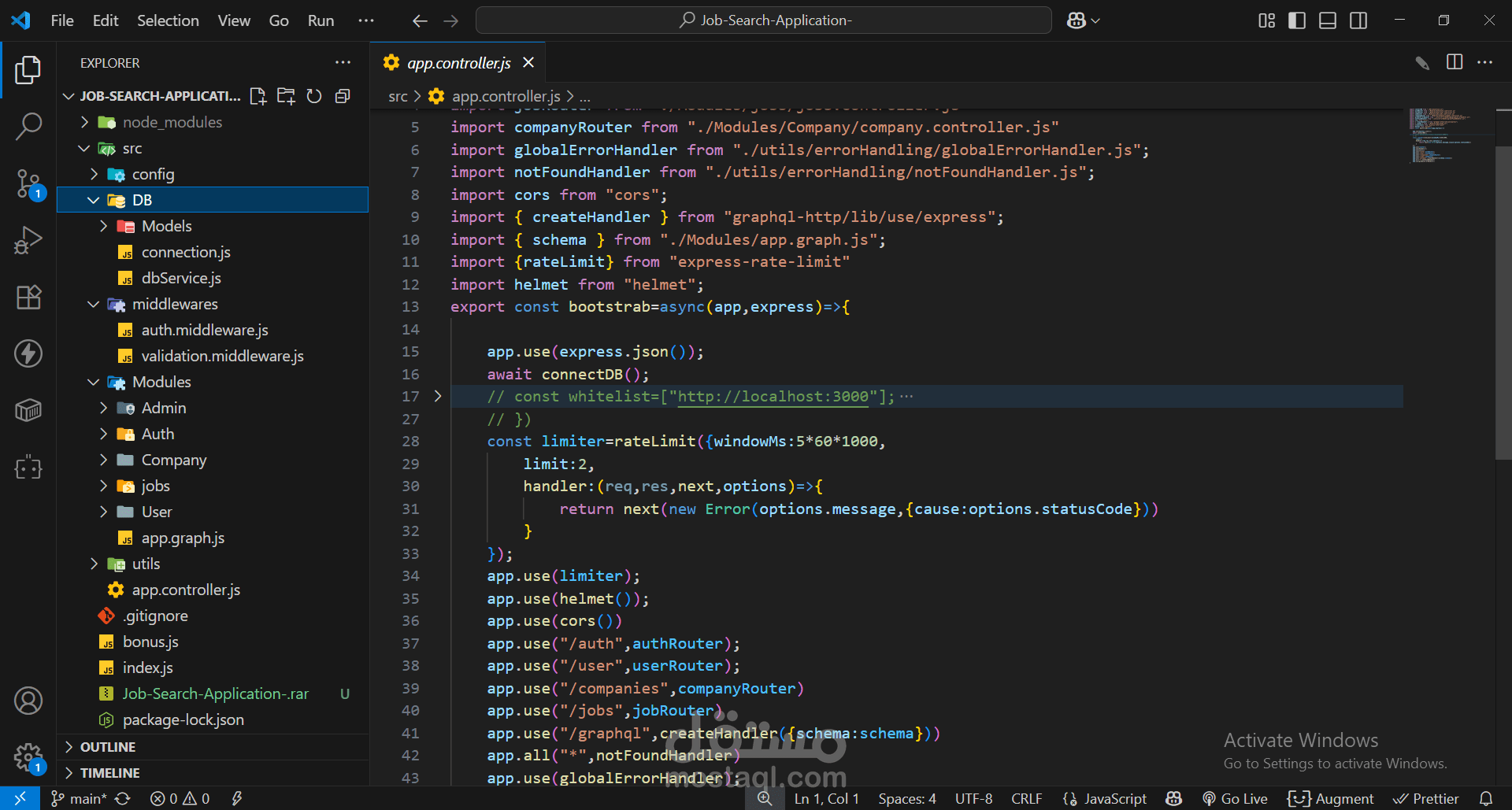Toggle the secondary side bar
This screenshot has height=810, width=1512.
coord(1358,20)
